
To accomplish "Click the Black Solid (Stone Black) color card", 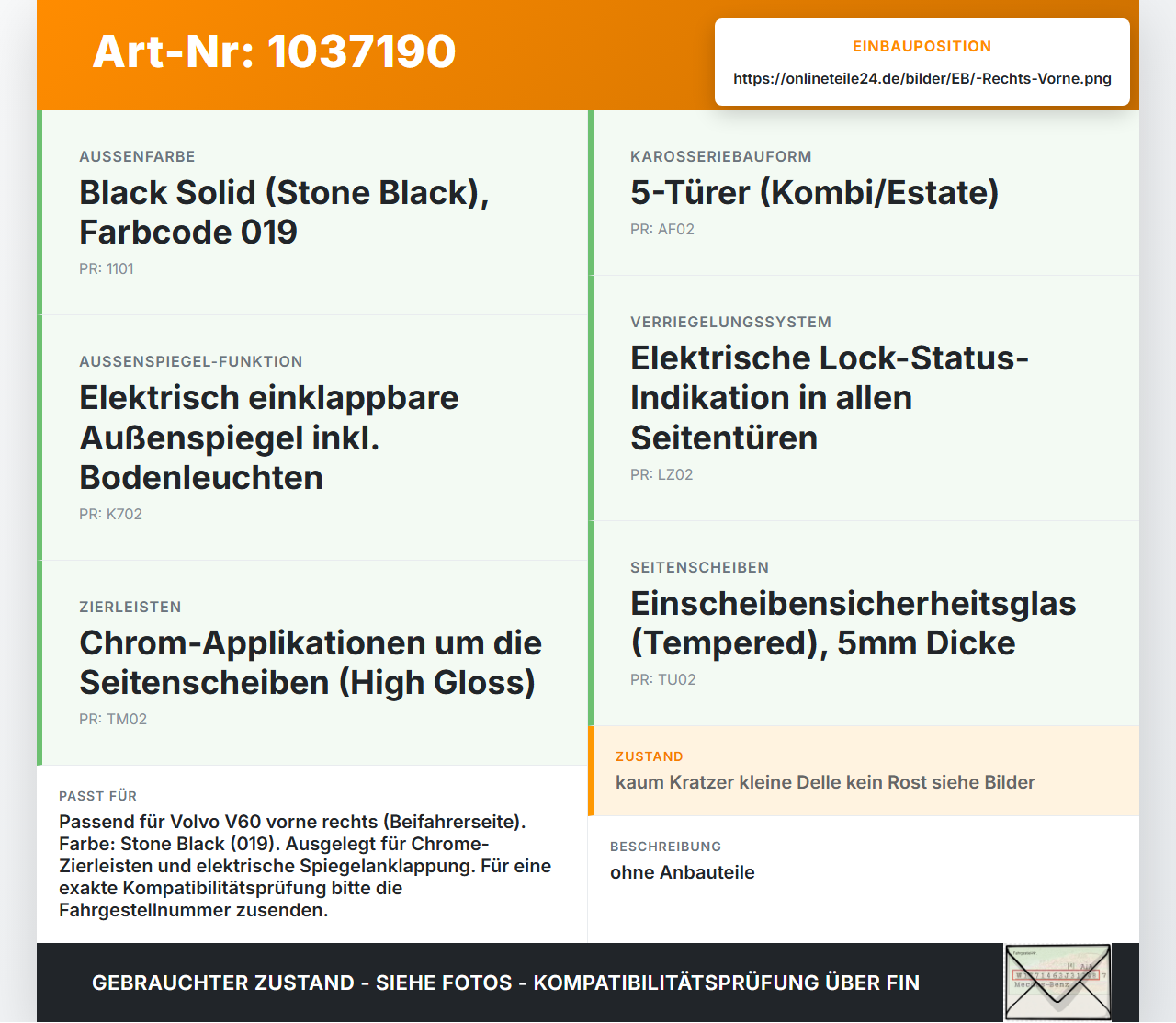I will pos(312,212).
